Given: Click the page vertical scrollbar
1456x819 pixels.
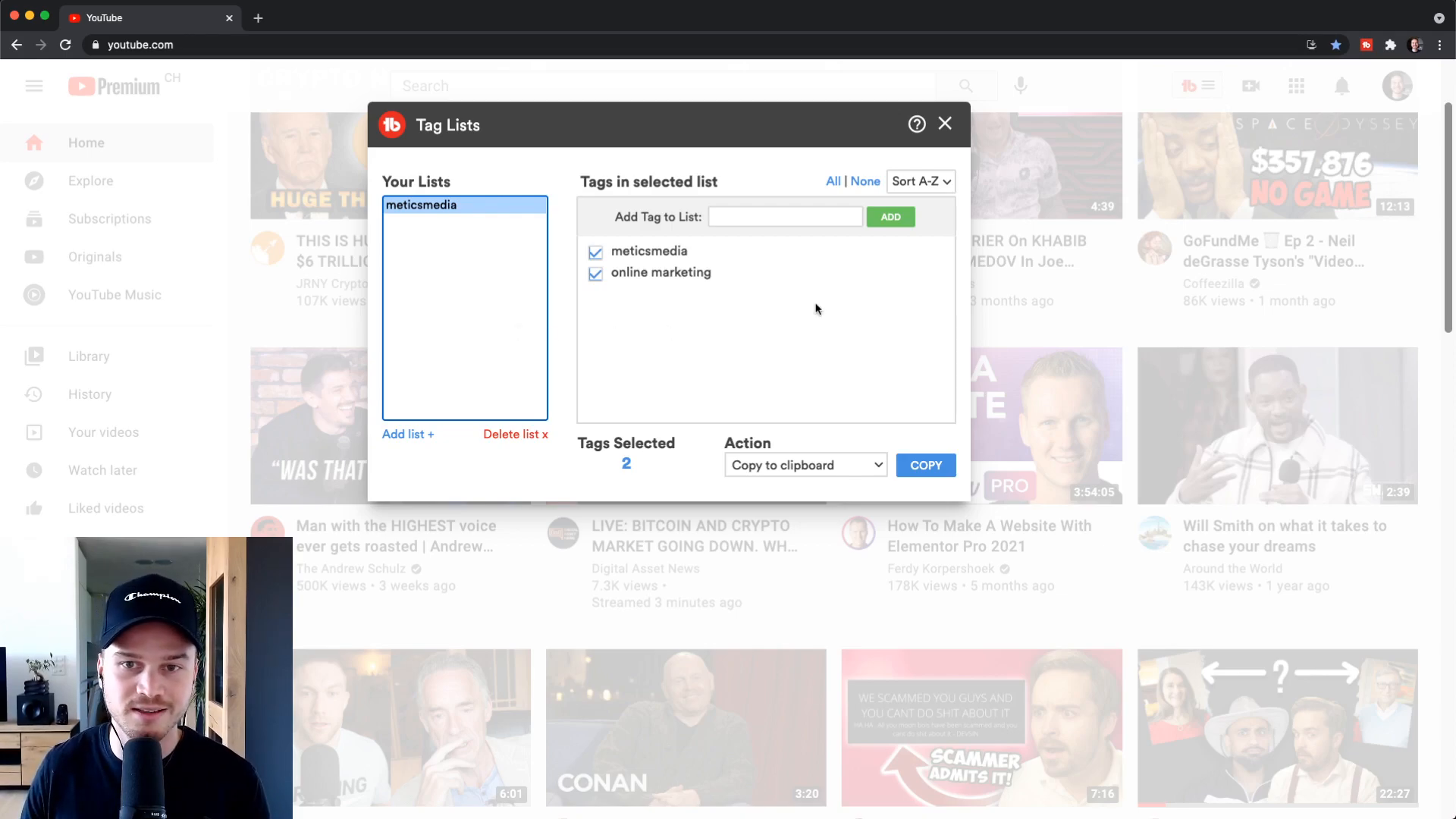Looking at the screenshot, I should click(1448, 218).
